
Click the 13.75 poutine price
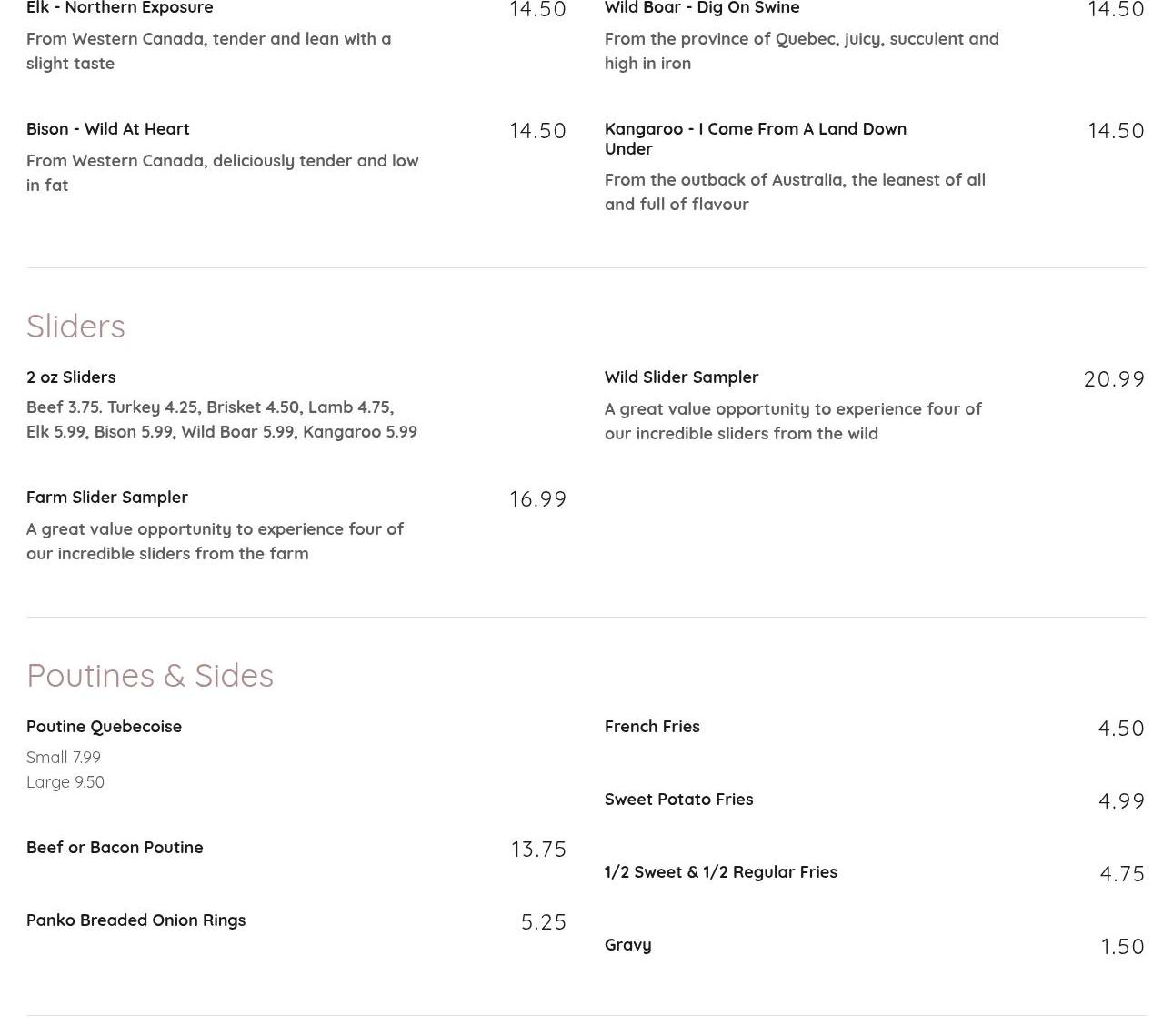click(x=538, y=850)
